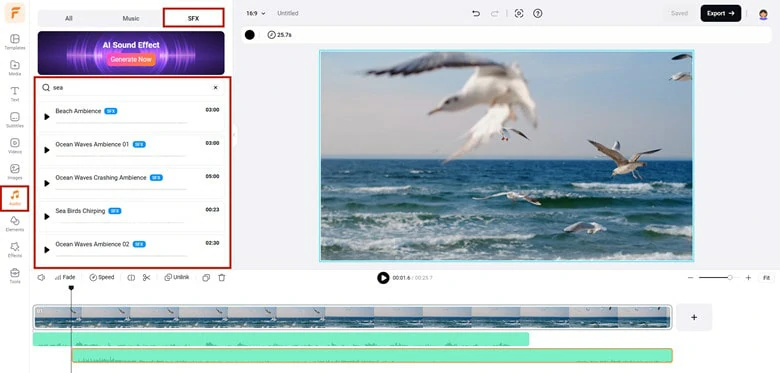The image size is (780, 373).
Task: Open the Media panel in sidebar
Action: (15, 68)
